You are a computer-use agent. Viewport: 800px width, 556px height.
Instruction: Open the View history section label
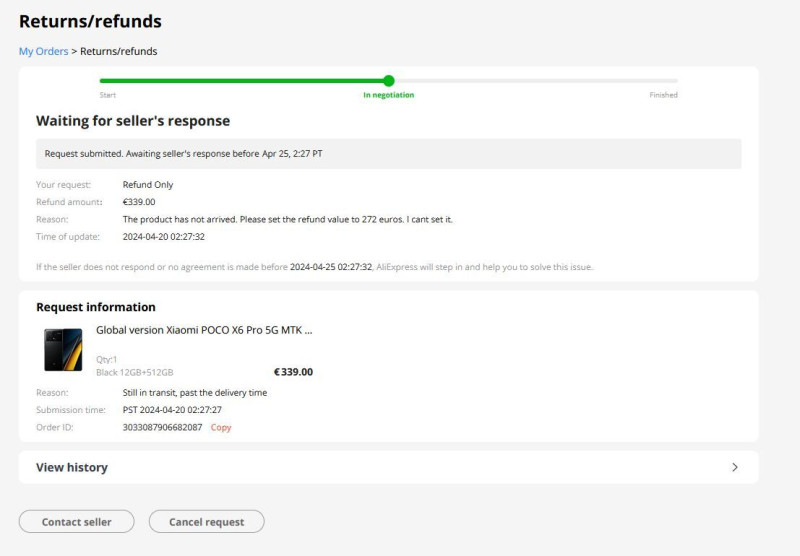pyautogui.click(x=72, y=467)
